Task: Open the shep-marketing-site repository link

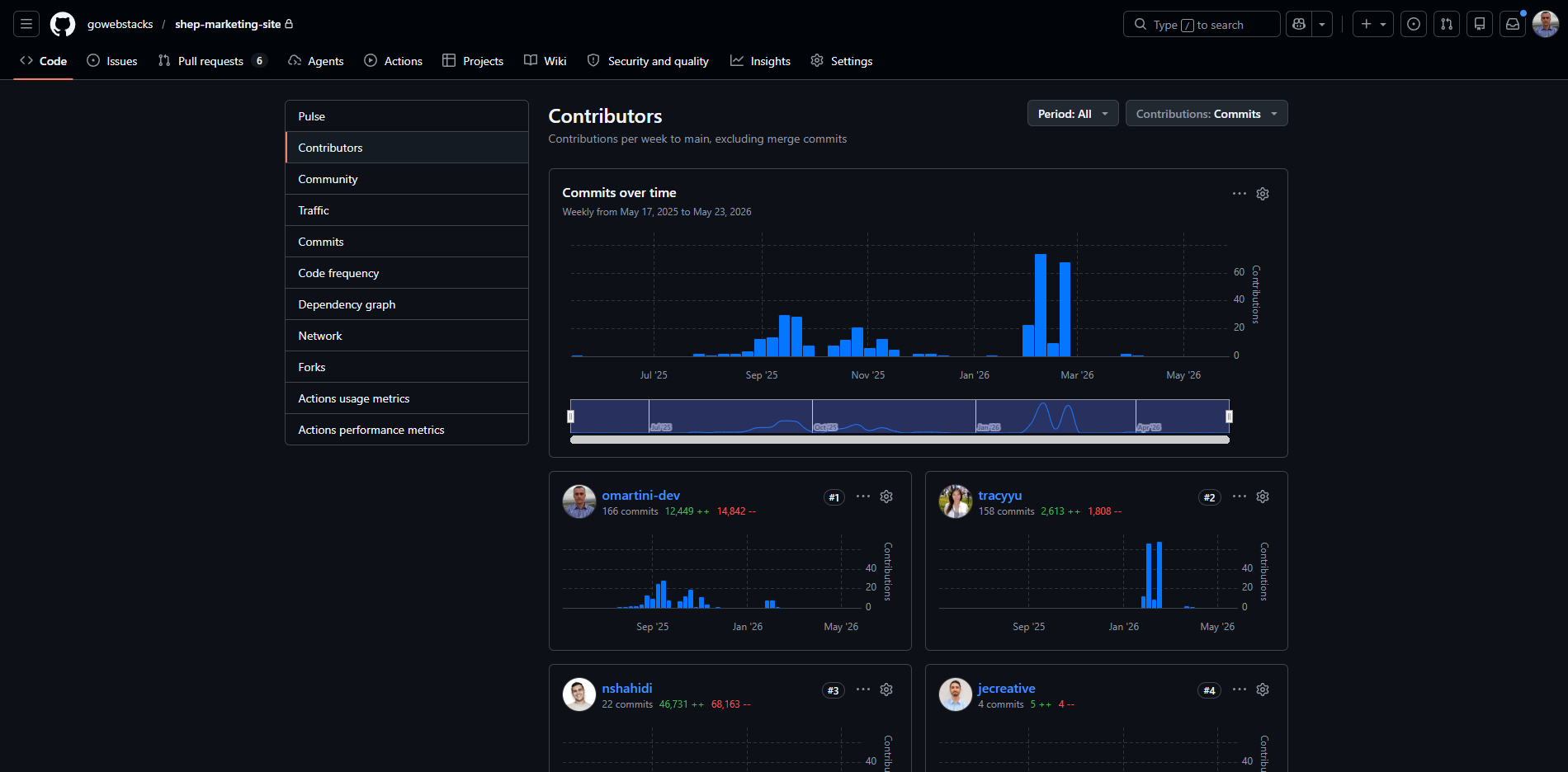Action: pos(228,24)
